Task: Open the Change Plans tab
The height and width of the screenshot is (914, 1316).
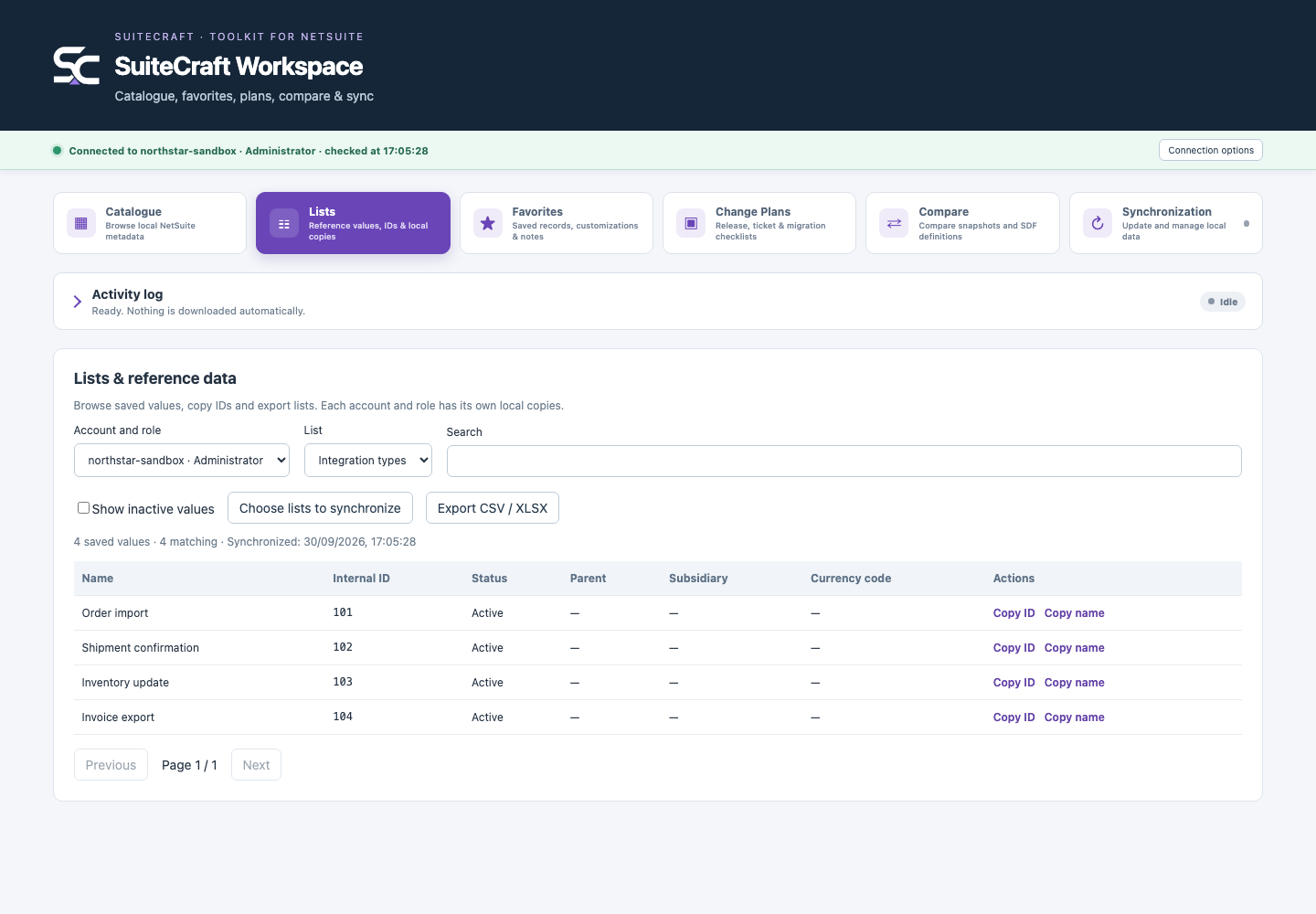Action: click(x=759, y=223)
